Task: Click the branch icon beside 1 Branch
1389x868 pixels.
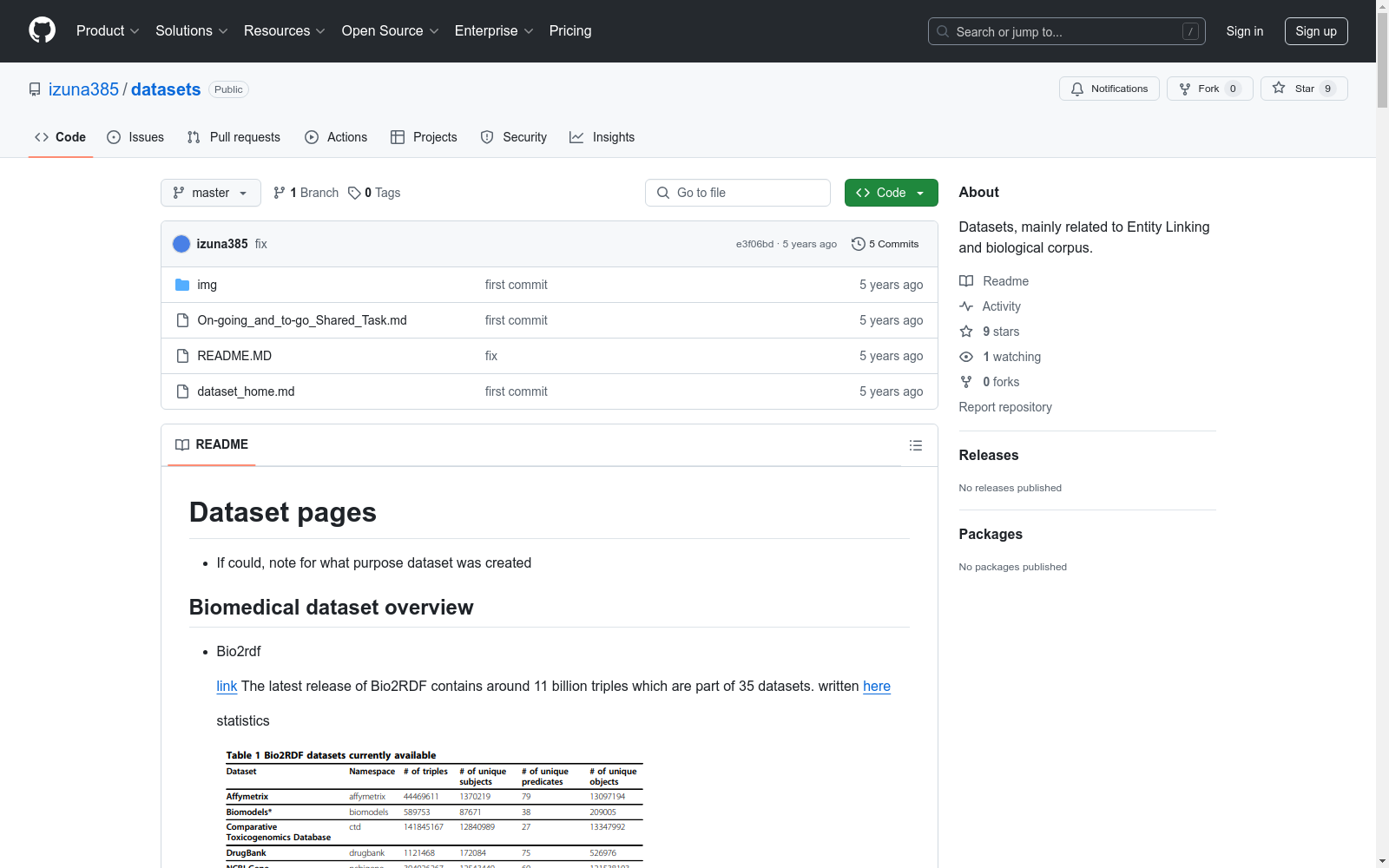Action: pyautogui.click(x=280, y=193)
